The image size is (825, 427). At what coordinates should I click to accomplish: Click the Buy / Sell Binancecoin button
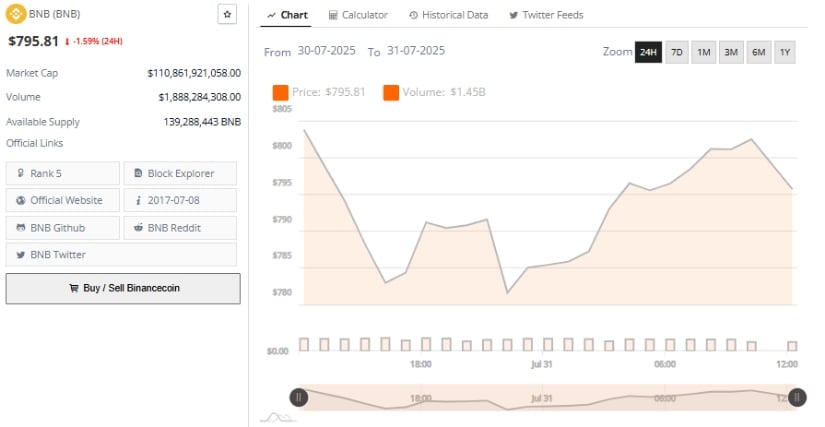click(x=123, y=288)
